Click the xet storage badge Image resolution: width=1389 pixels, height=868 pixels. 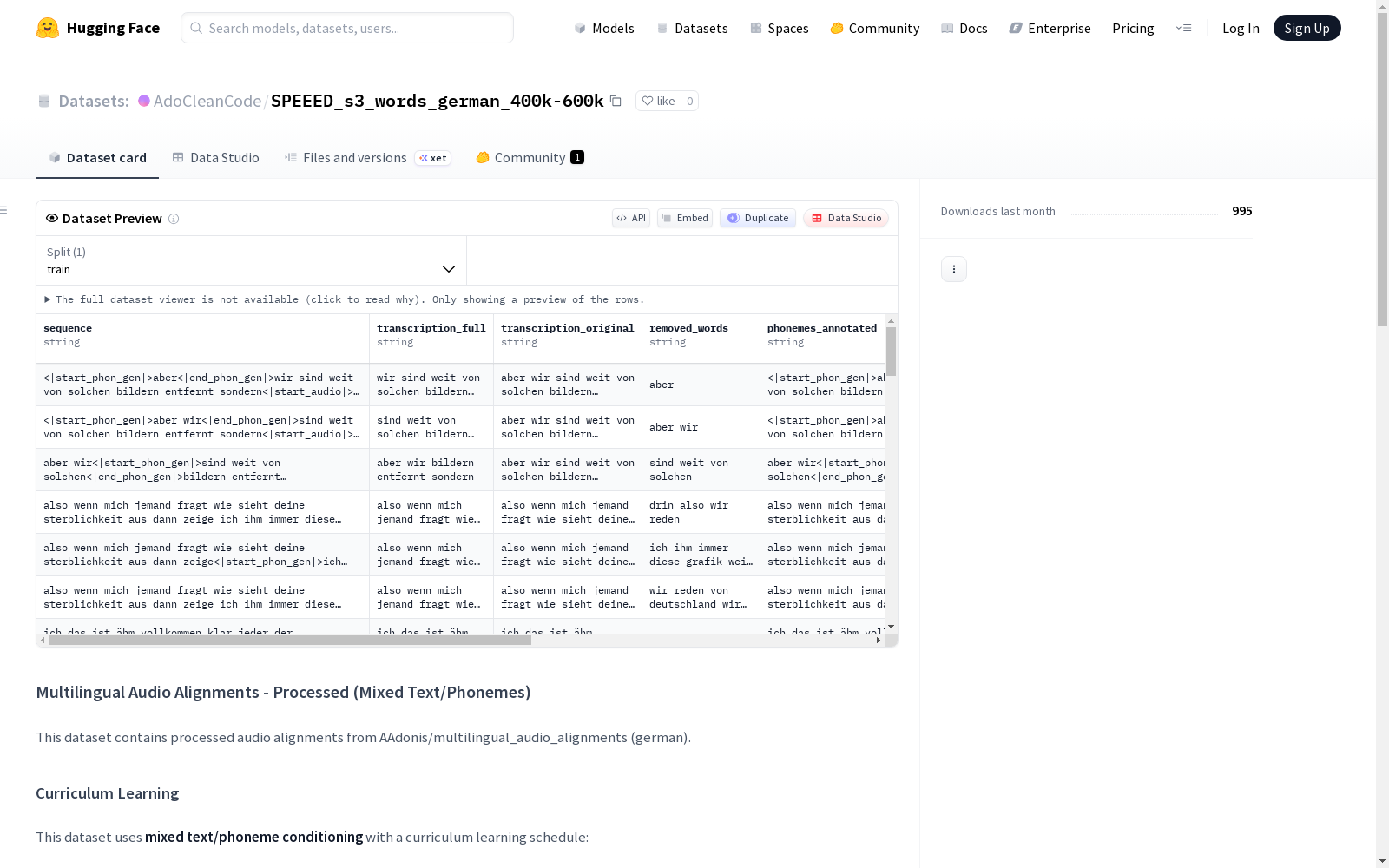pyautogui.click(x=432, y=158)
